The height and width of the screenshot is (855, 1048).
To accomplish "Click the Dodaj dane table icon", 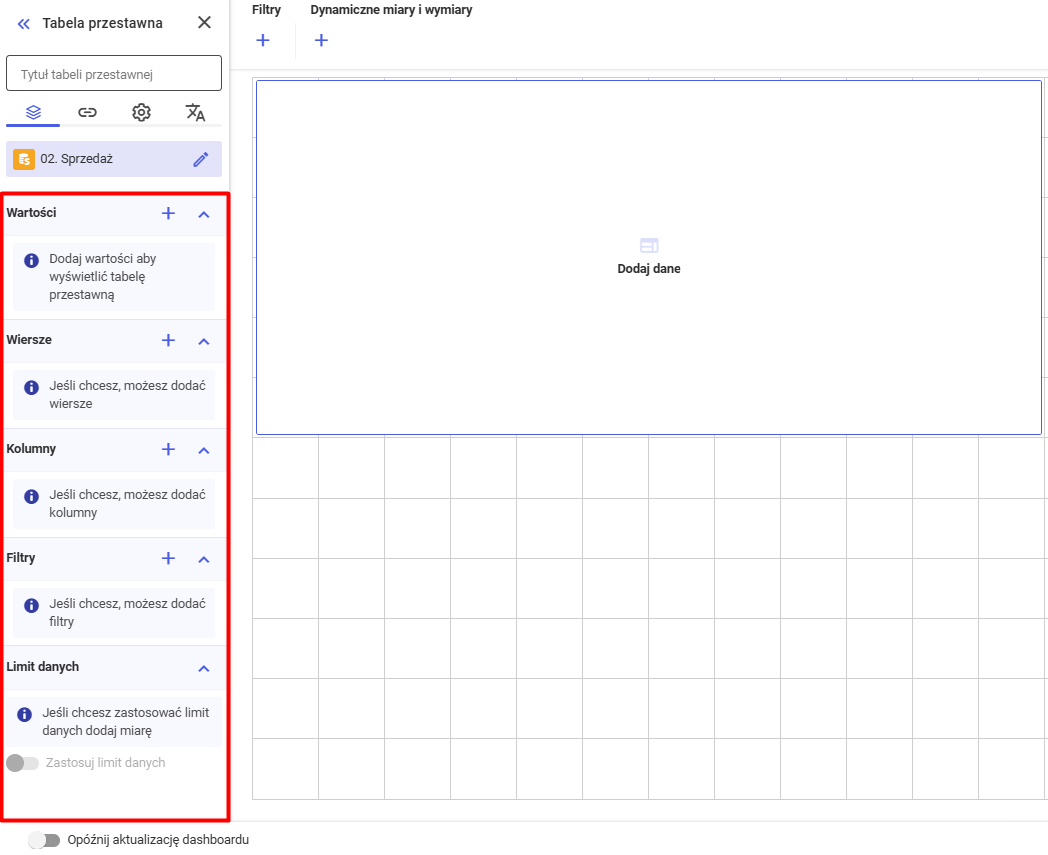I will click(x=649, y=245).
